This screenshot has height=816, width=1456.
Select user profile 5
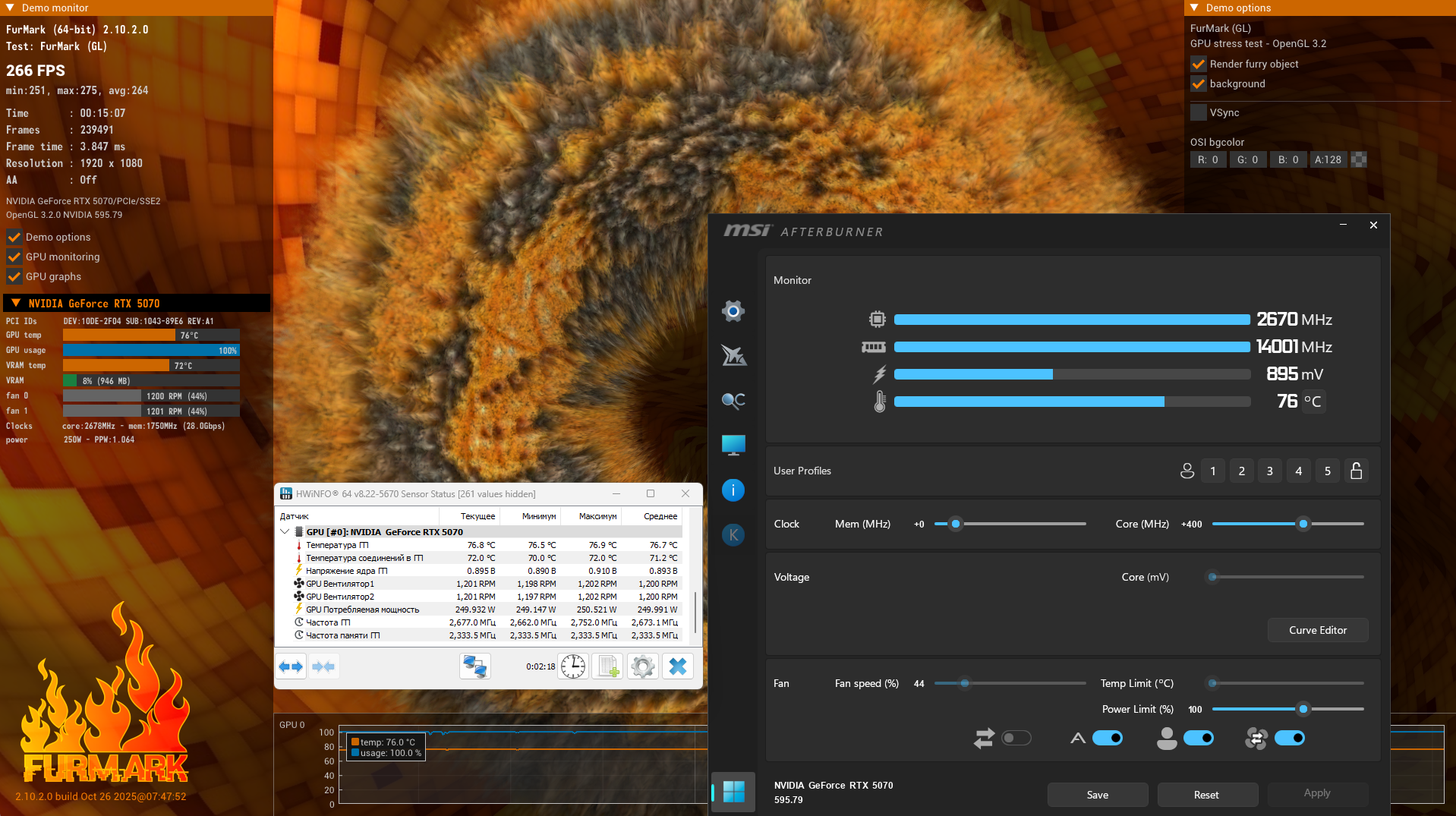(1328, 471)
